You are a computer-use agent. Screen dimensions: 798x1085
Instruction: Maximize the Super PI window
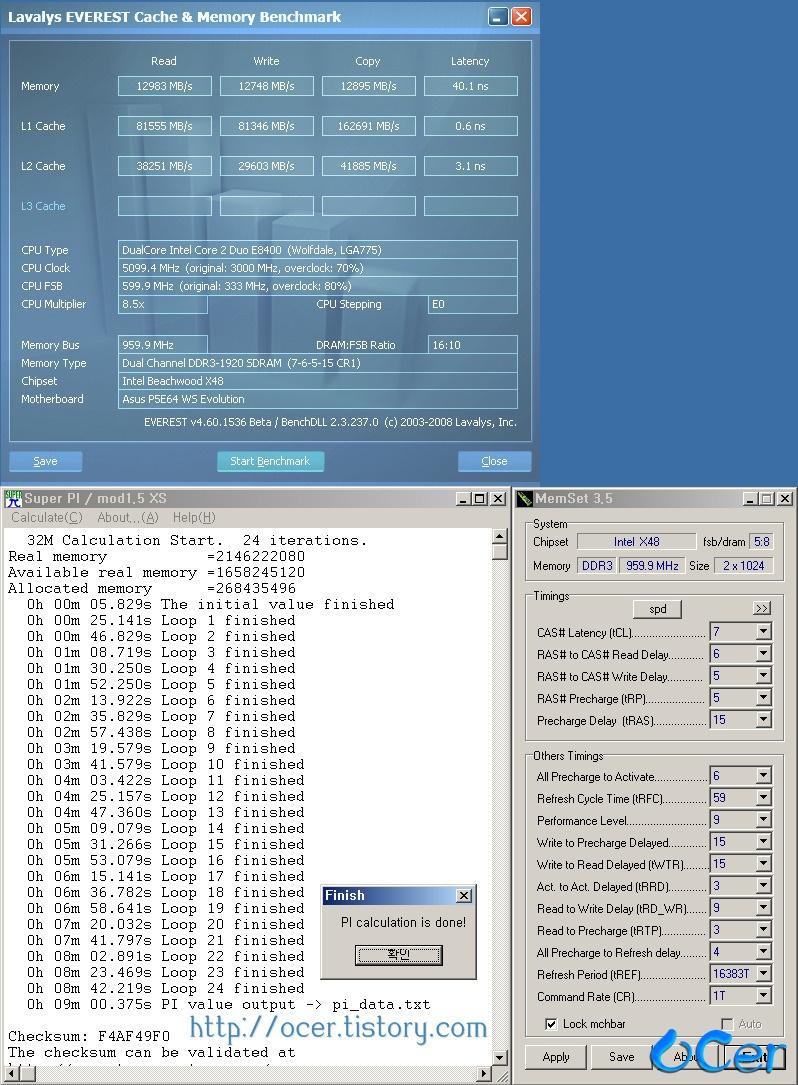(x=479, y=498)
